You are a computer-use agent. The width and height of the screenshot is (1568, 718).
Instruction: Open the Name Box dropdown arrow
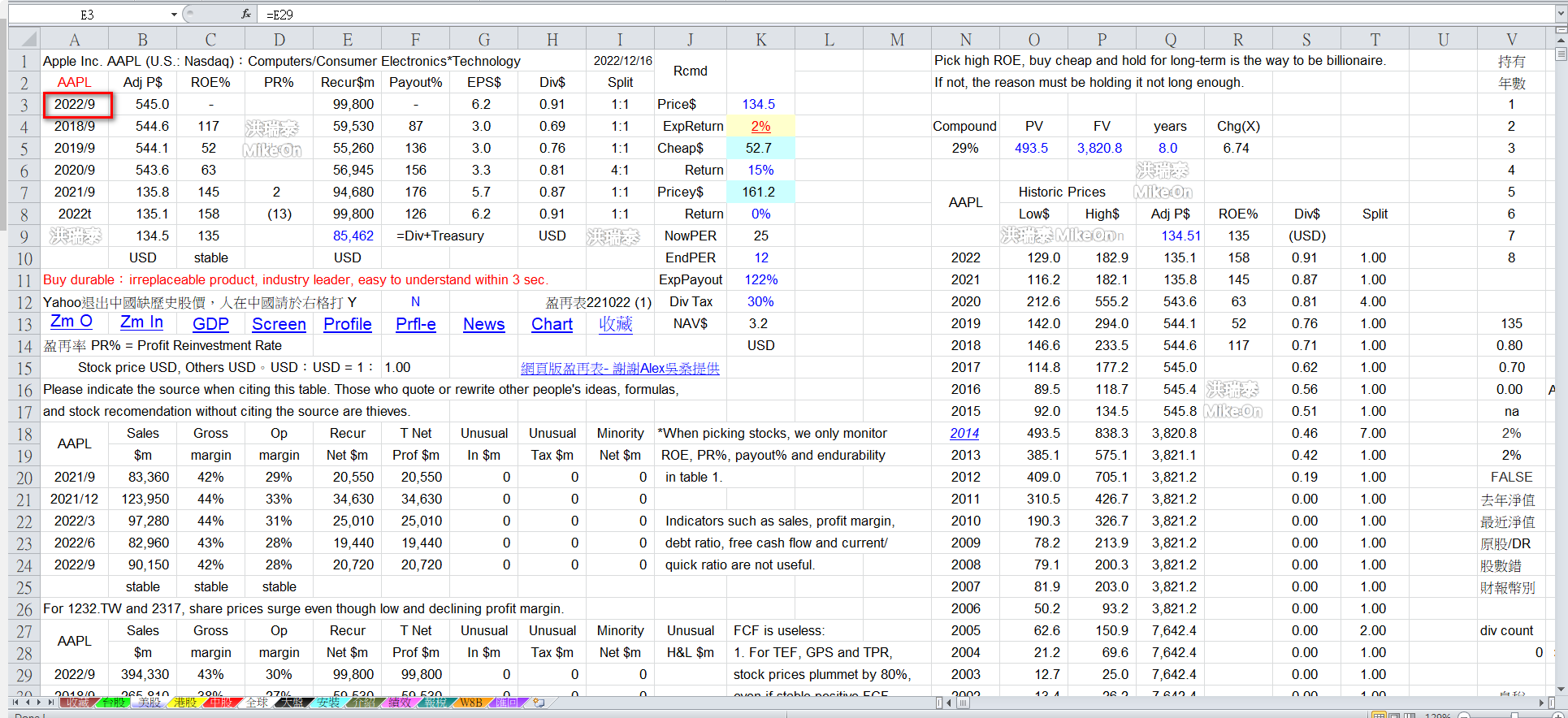coord(174,15)
